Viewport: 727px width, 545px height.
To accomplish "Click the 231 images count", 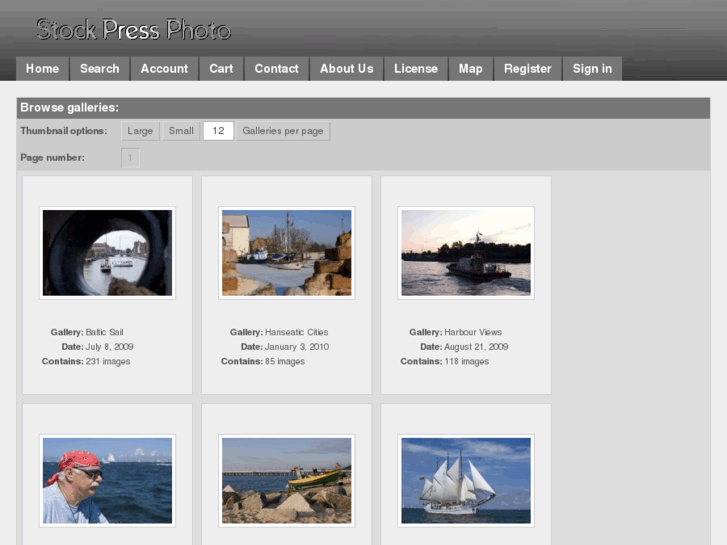I will pos(108,361).
